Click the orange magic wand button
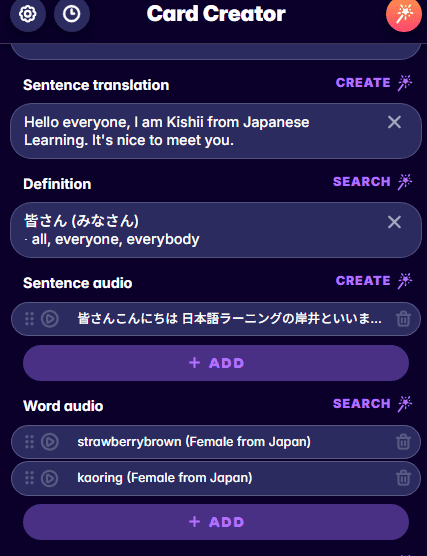Screen dimensions: 427x556 pos(404,14)
